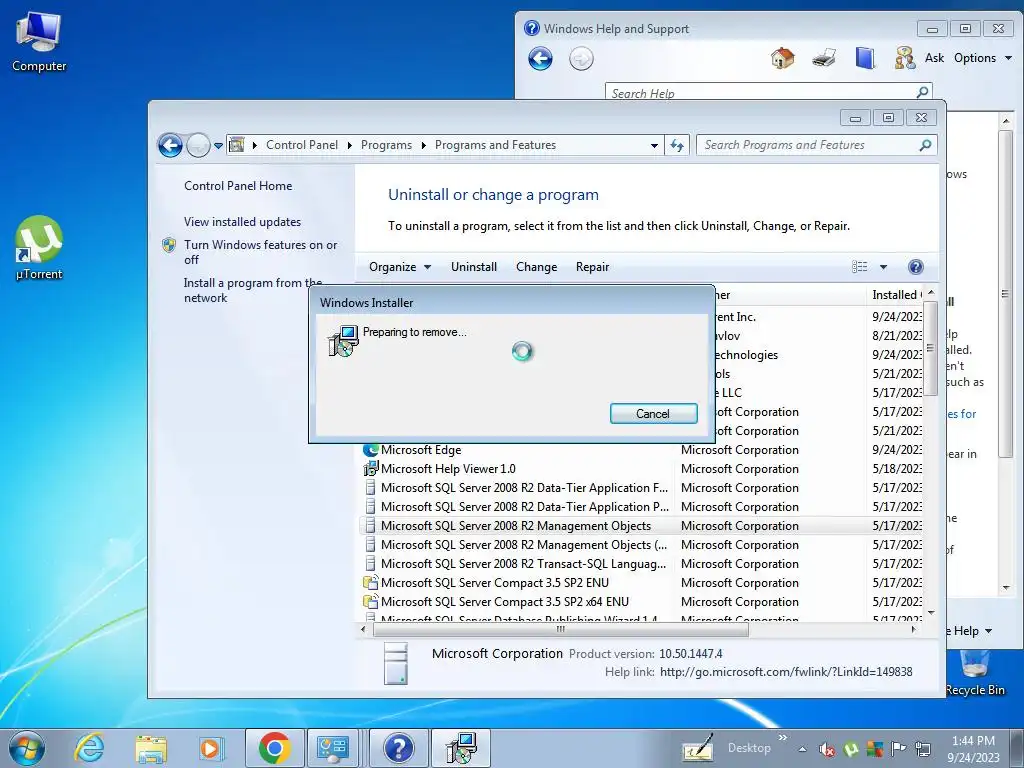1024x768 pixels.
Task: Open Google Chrome from the taskbar
Action: tap(274, 748)
